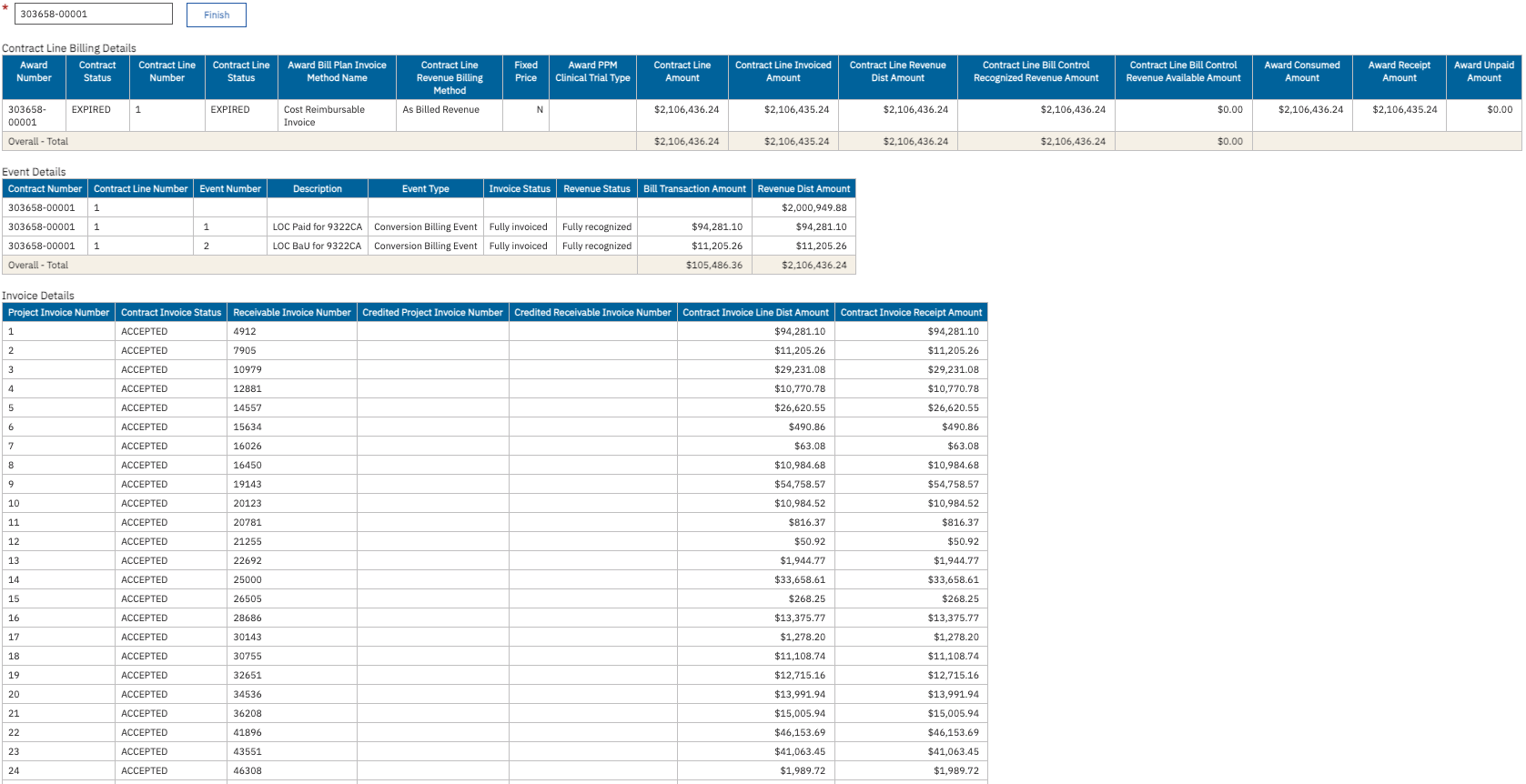This screenshot has height=784, width=1526.
Task: Click the Revenue Status column header
Action: [597, 189]
